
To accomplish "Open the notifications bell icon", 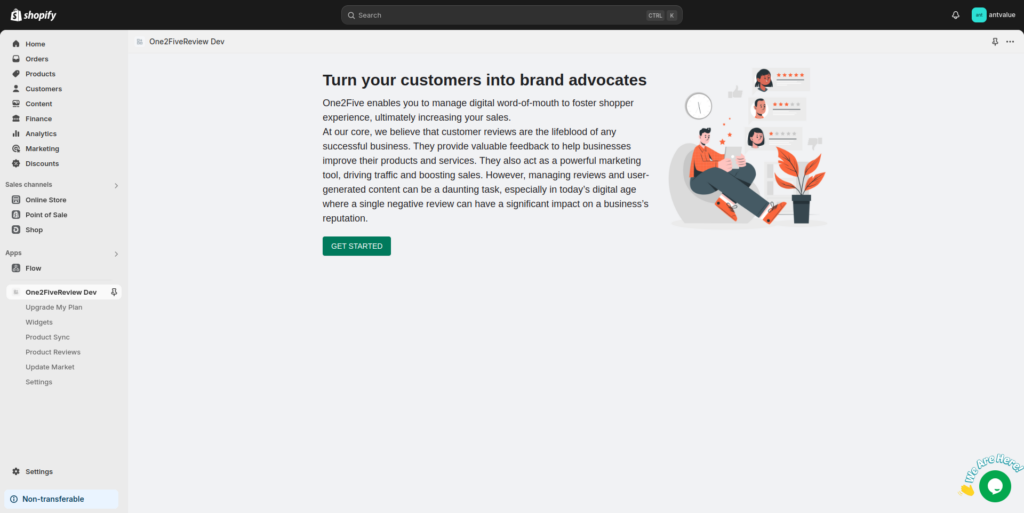I will (x=955, y=15).
